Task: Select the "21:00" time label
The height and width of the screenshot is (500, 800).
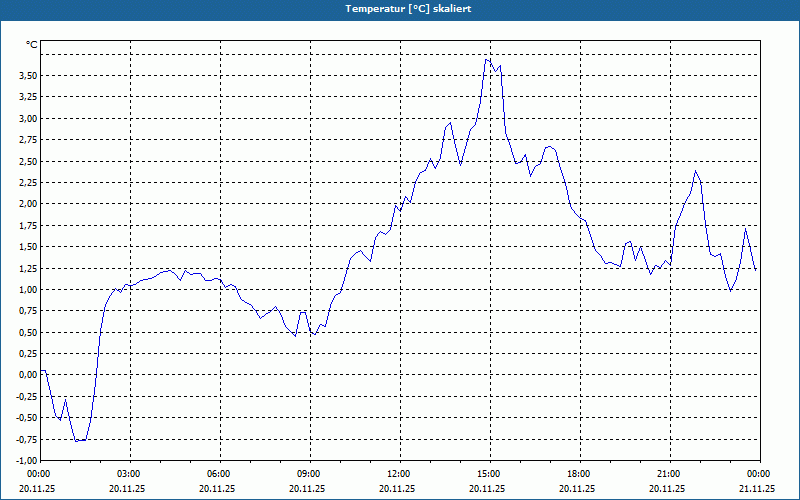Action: pyautogui.click(x=668, y=474)
